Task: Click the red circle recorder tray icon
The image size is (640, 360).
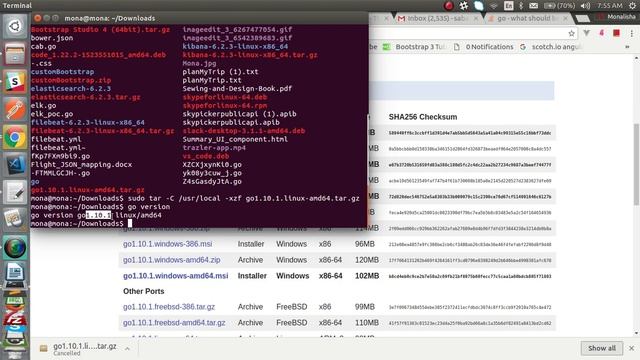Action: click(x=449, y=5)
